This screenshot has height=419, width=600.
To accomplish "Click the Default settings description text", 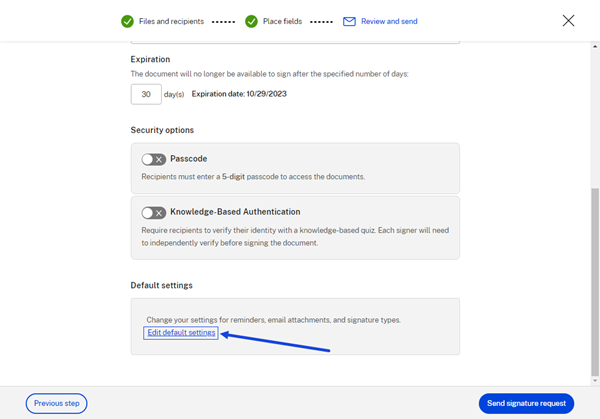I will click(274, 320).
